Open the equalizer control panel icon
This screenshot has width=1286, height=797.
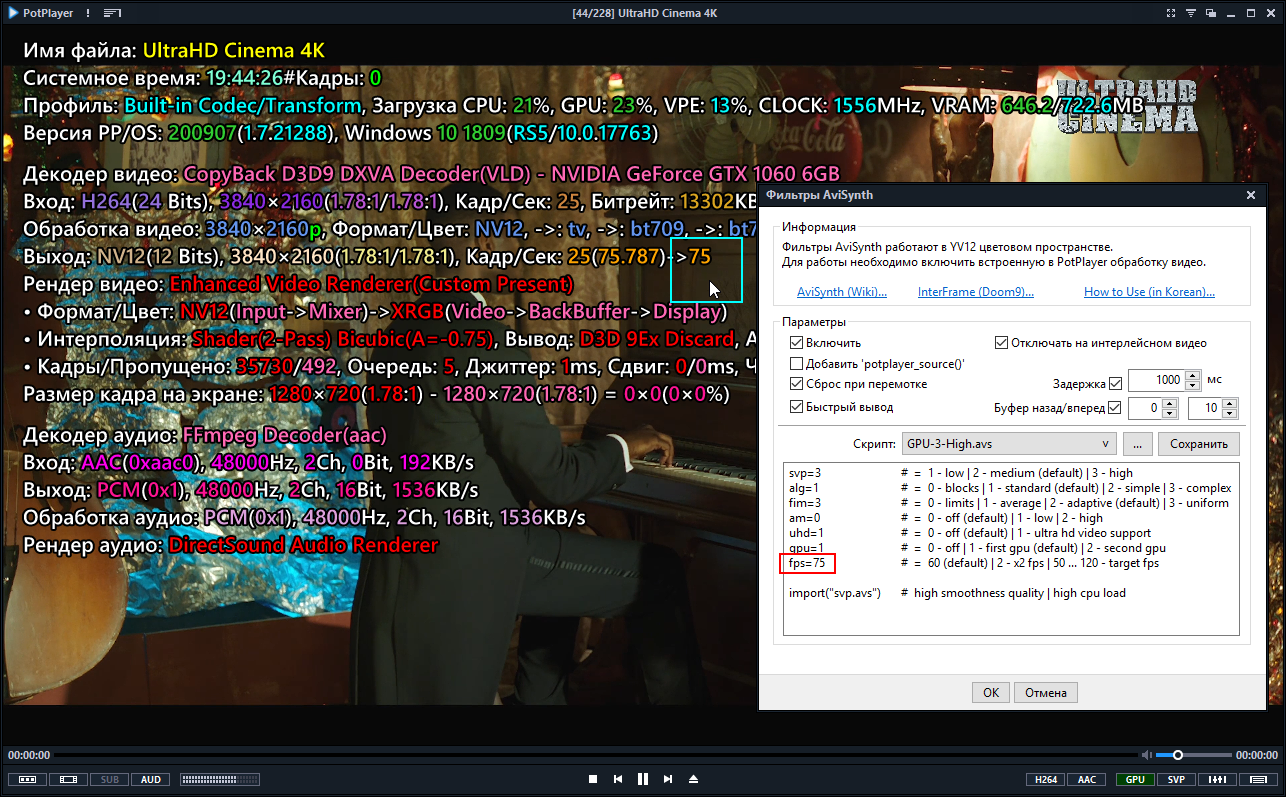(x=1217, y=779)
